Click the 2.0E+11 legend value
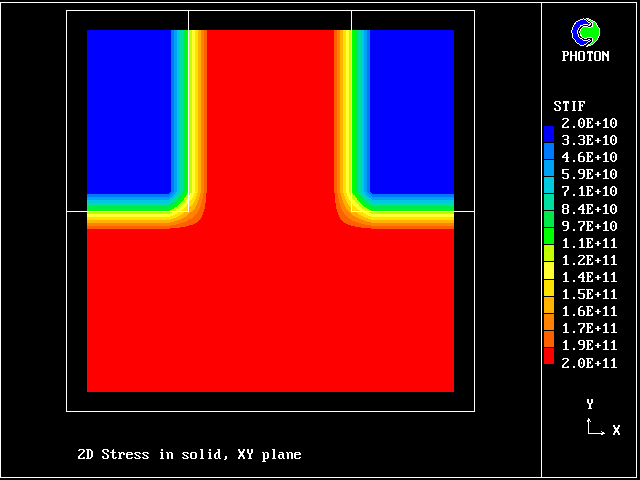The width and height of the screenshot is (640, 480). click(589, 362)
